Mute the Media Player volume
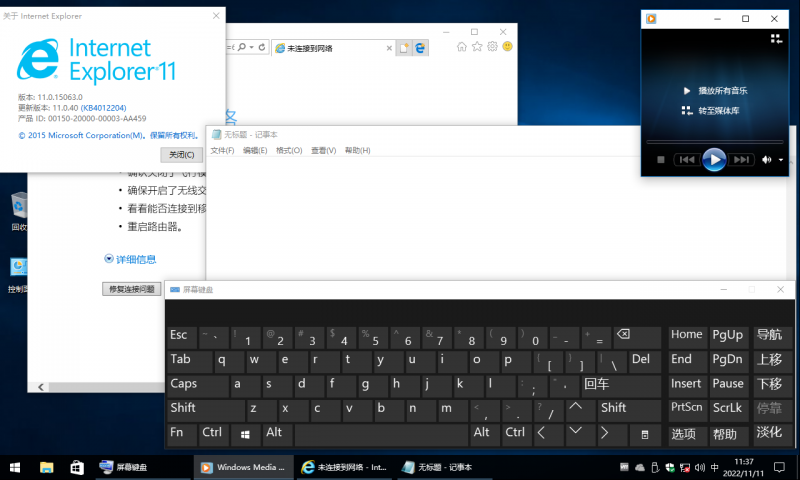 click(766, 160)
